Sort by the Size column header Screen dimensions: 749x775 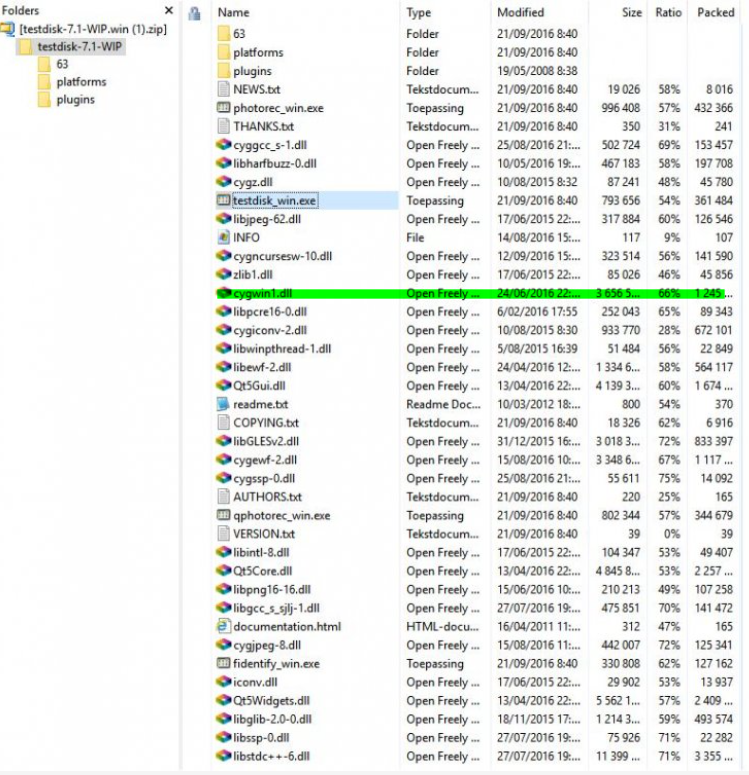(632, 13)
